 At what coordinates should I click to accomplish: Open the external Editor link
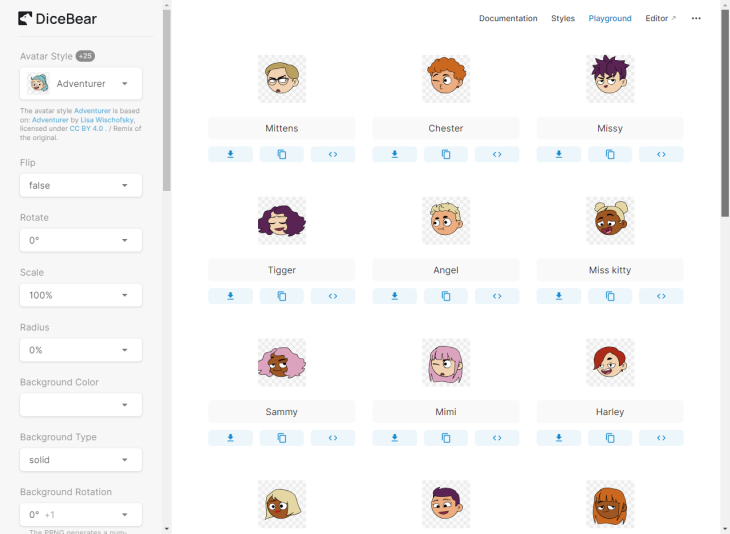660,18
